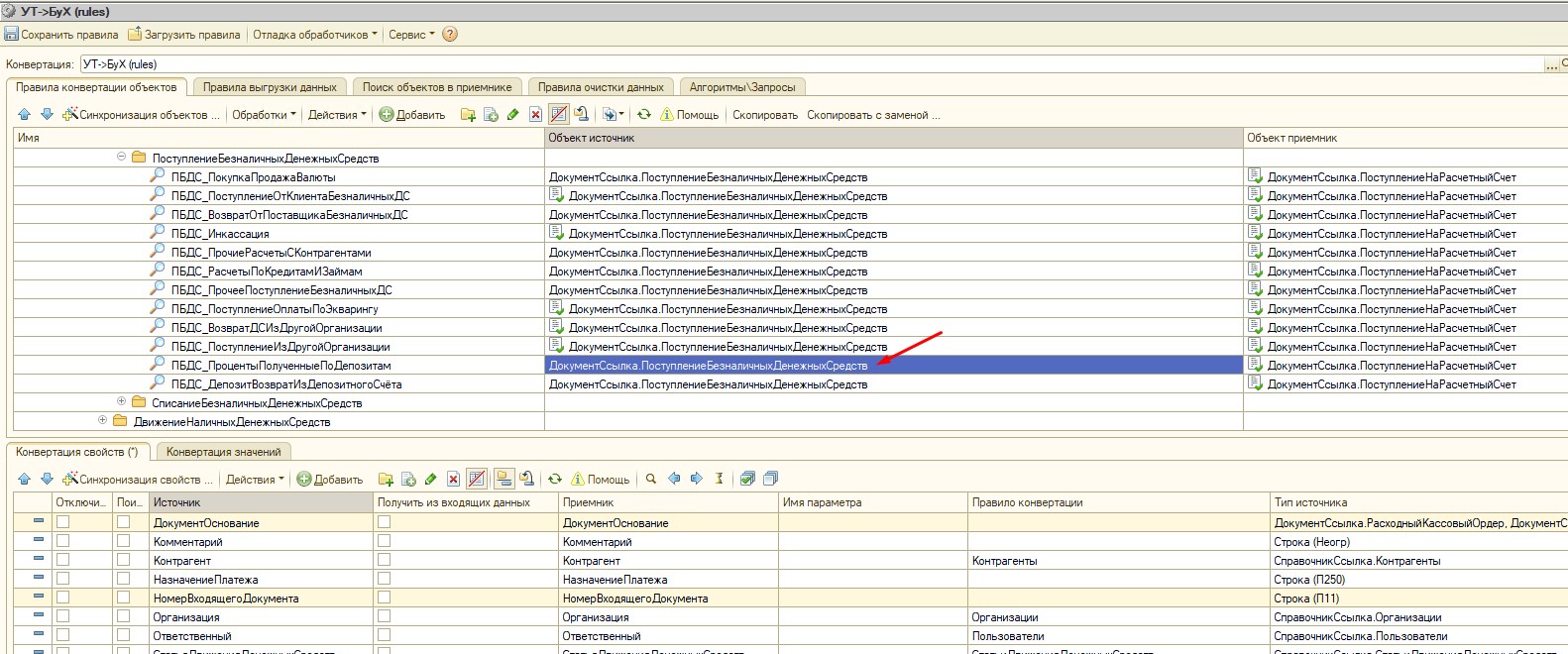Click move up arrow in properties toolbar
This screenshot has width=1568, height=654.
25,479
